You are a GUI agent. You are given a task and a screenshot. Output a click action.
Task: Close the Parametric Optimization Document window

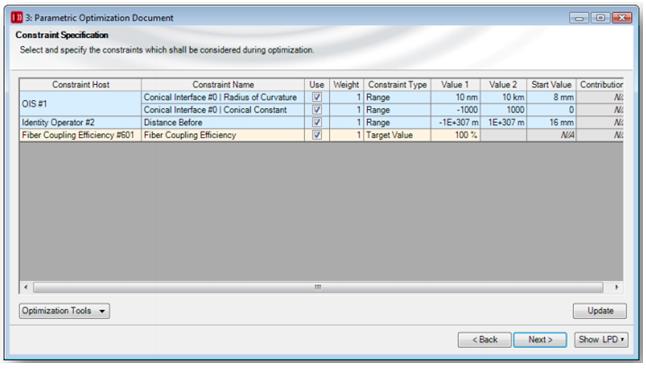point(622,18)
